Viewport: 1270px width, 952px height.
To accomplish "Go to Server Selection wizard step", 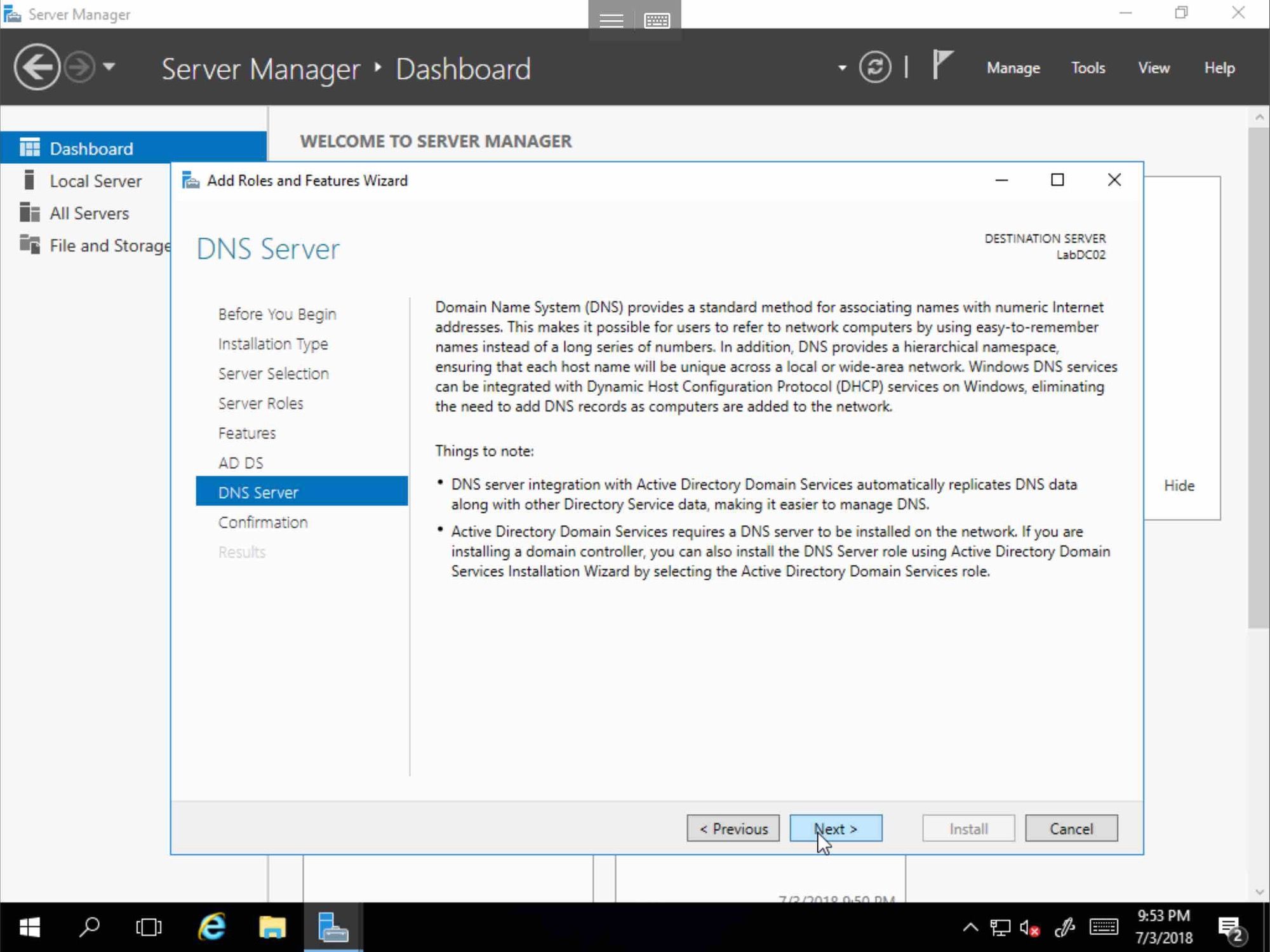I will (x=273, y=373).
